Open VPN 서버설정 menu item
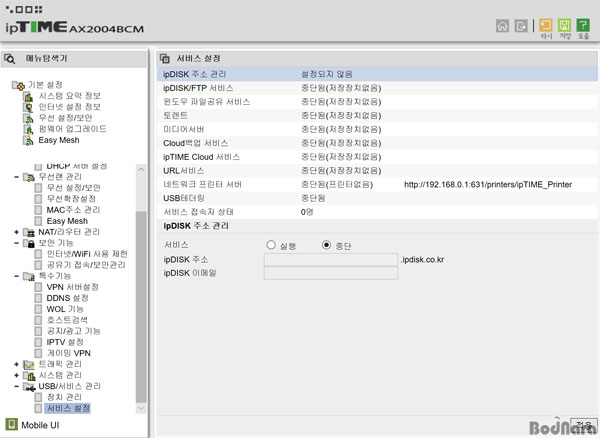The width and height of the screenshot is (600, 438). (72, 287)
